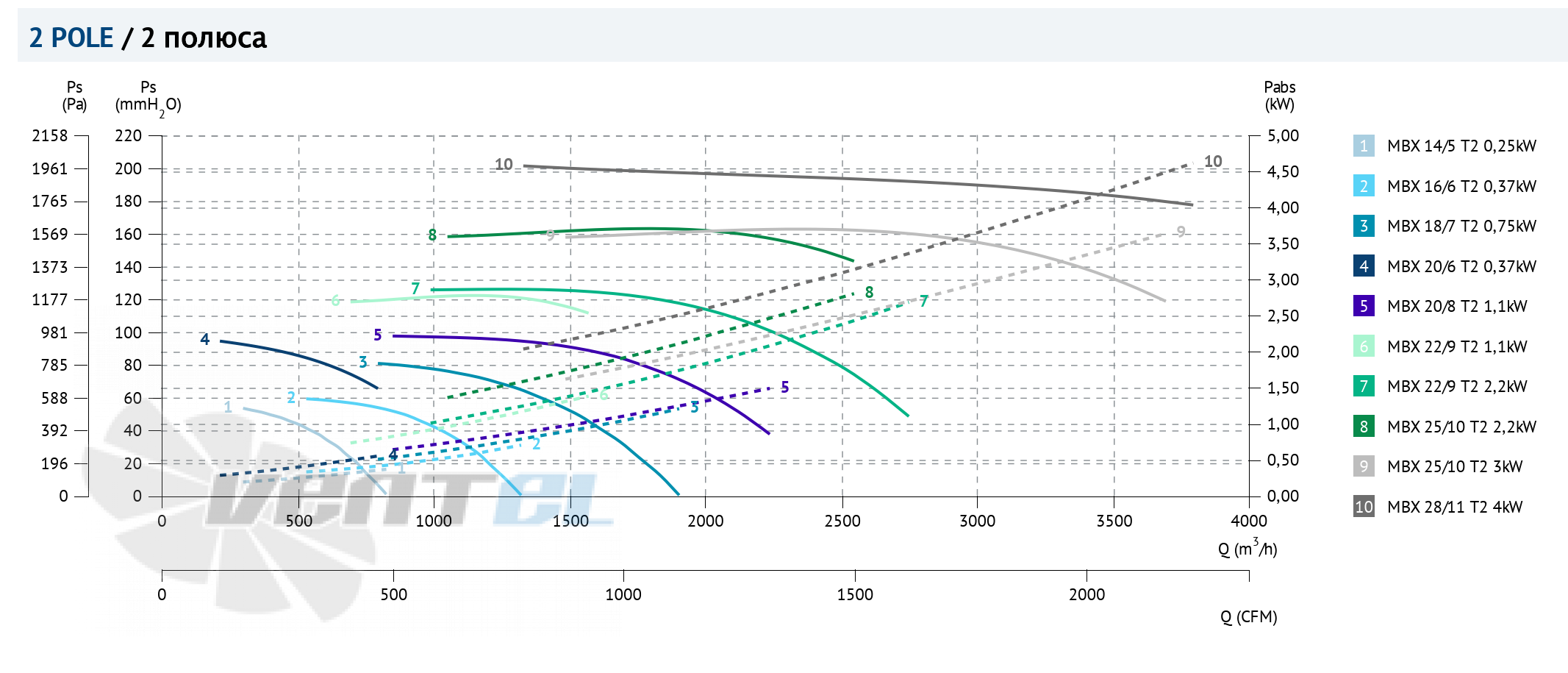Click the 5,00 value on kW axis
This screenshot has width=1568, height=673.
point(1283,135)
